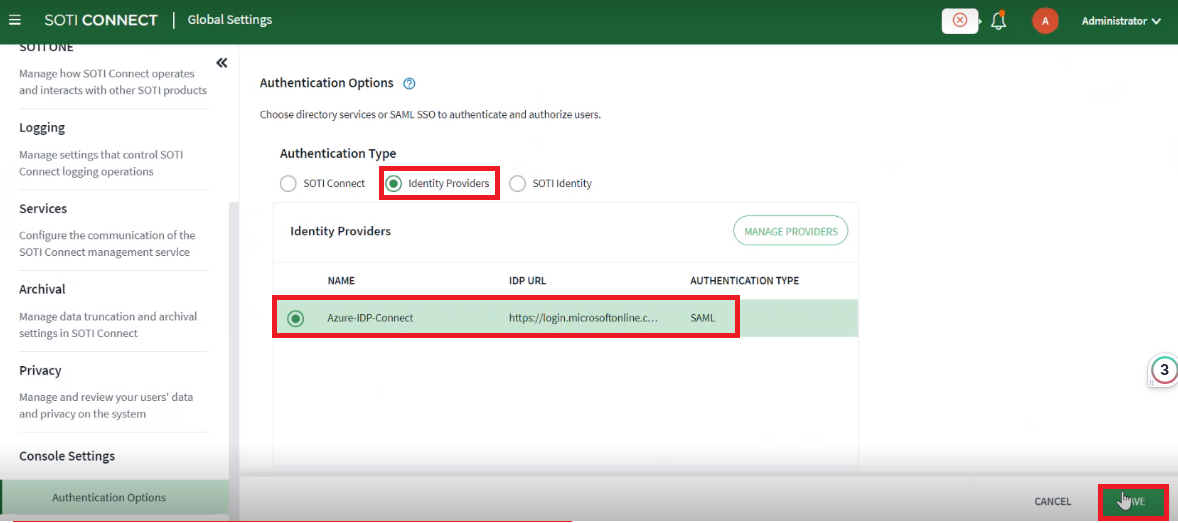The height and width of the screenshot is (523, 1178).
Task: Select Authentication Options sidebar item
Action: [x=109, y=497]
